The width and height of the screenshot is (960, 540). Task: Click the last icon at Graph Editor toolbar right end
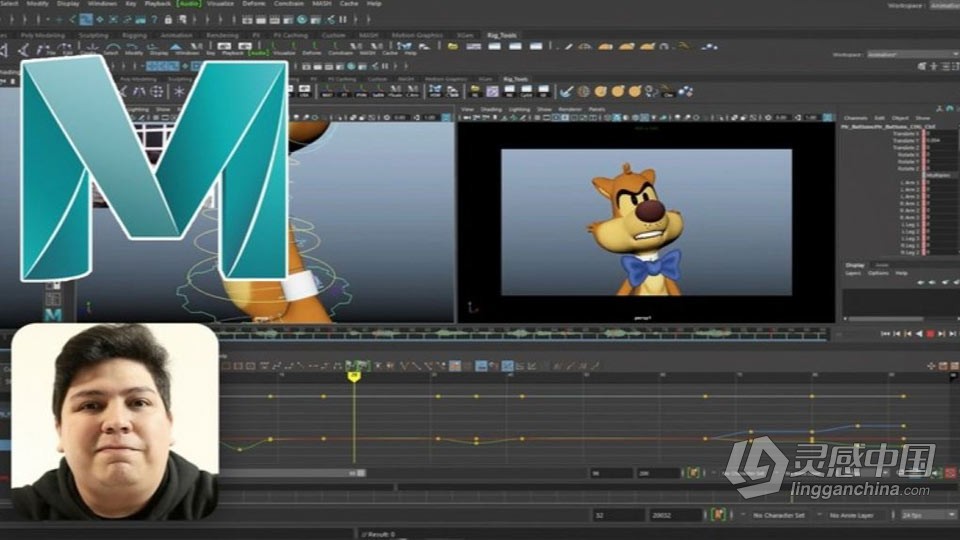point(954,366)
